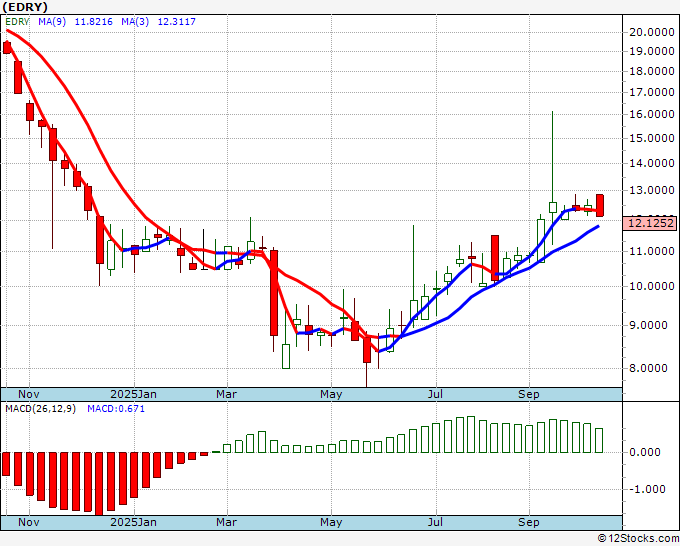Click the 19.0000 price axis label
Screen dimensions: 680x546
coord(651,51)
